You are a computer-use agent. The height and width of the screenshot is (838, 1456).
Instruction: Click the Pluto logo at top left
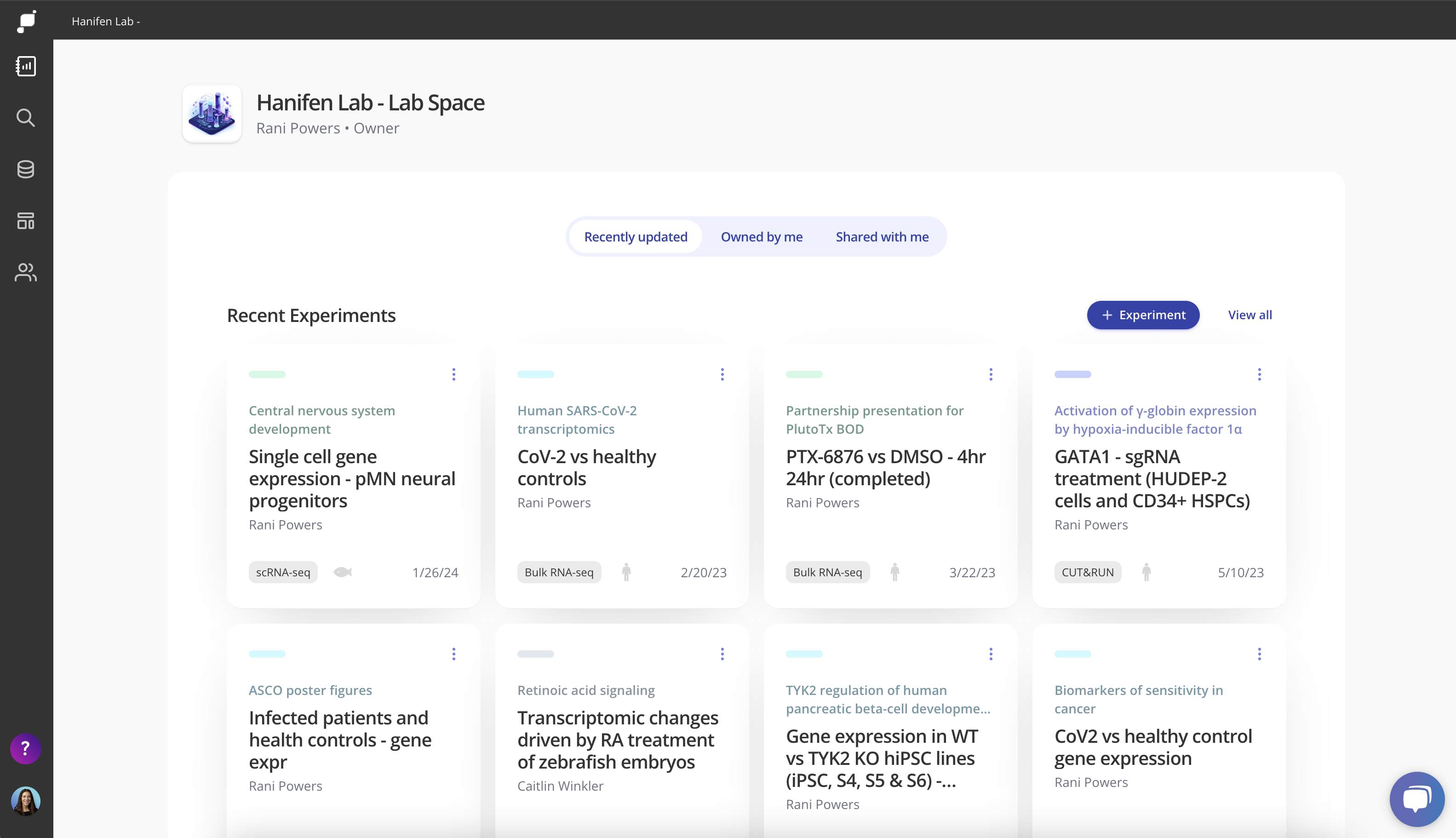[x=27, y=21]
